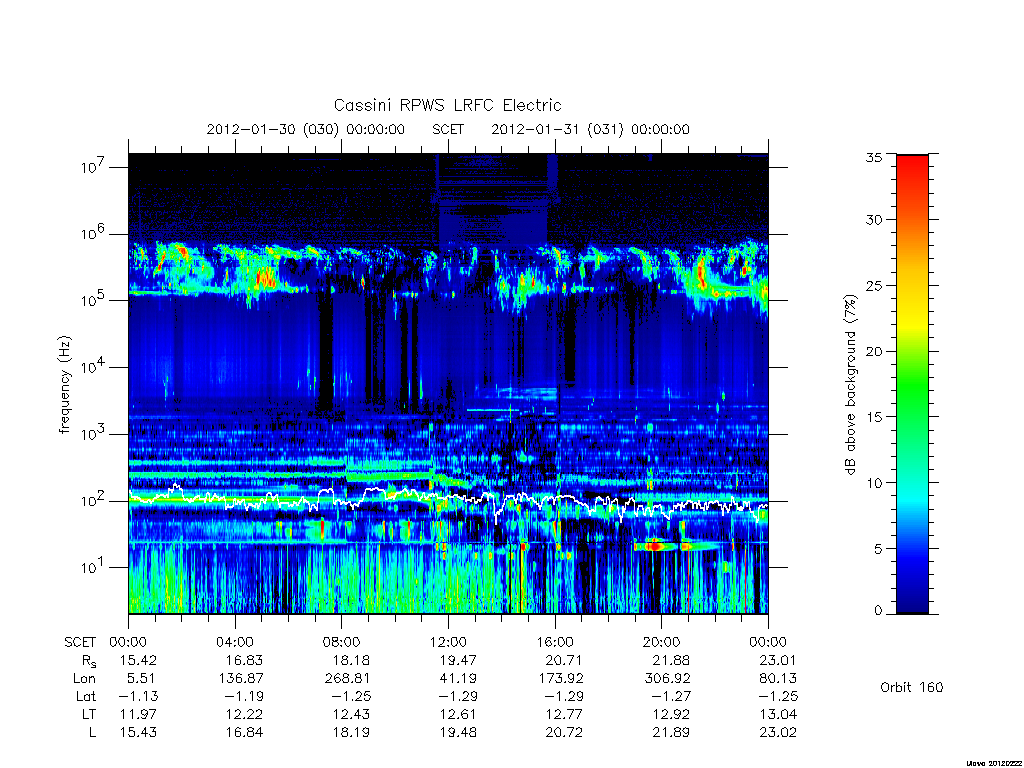Select L value 21.89
The width and height of the screenshot is (1024, 768).
coord(671,733)
